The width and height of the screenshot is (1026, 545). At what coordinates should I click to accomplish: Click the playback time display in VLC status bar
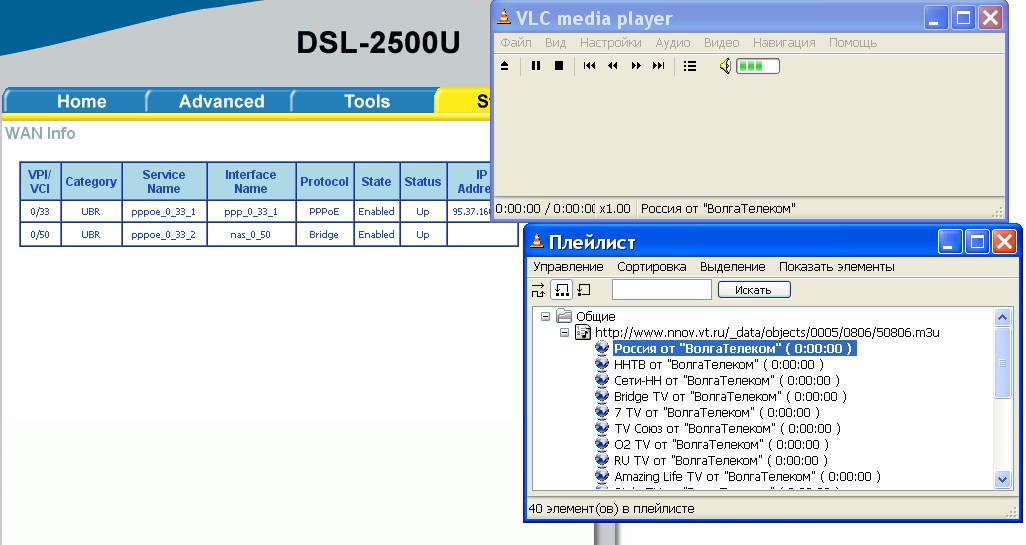(544, 209)
